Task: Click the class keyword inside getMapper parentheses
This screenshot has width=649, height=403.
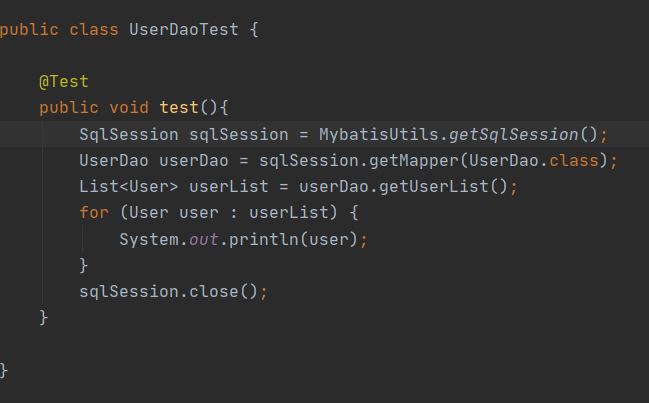Action: [x=584, y=160]
